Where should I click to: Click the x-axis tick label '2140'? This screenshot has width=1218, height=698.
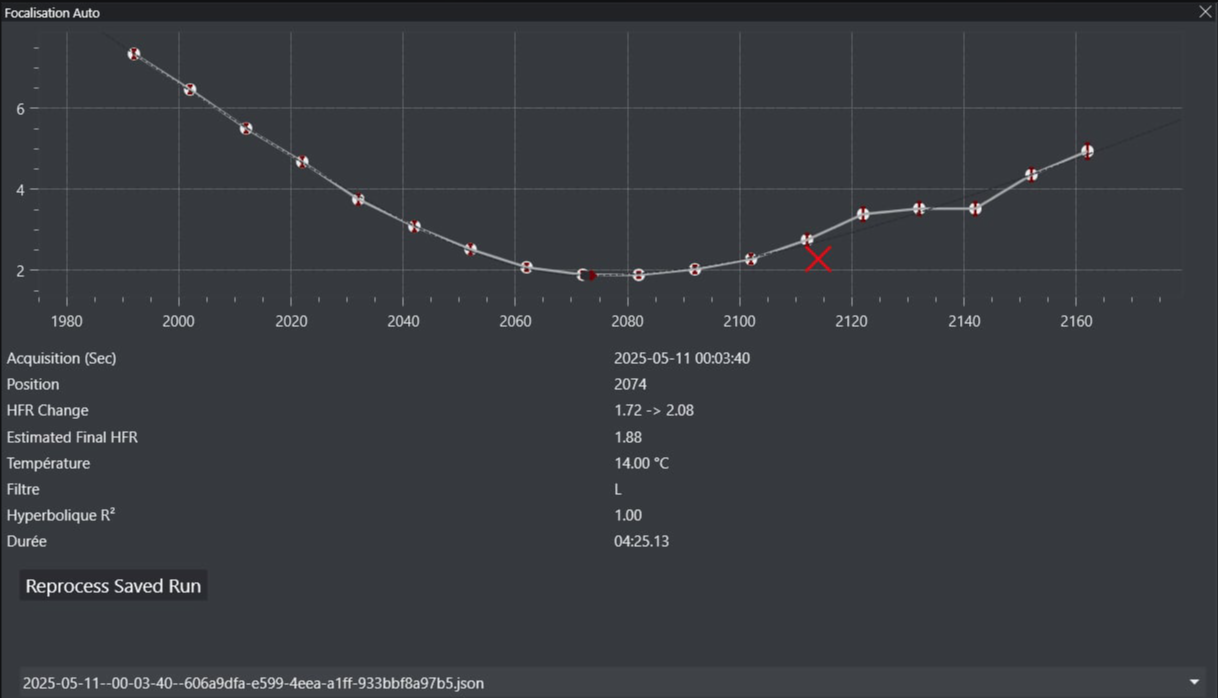[964, 320]
